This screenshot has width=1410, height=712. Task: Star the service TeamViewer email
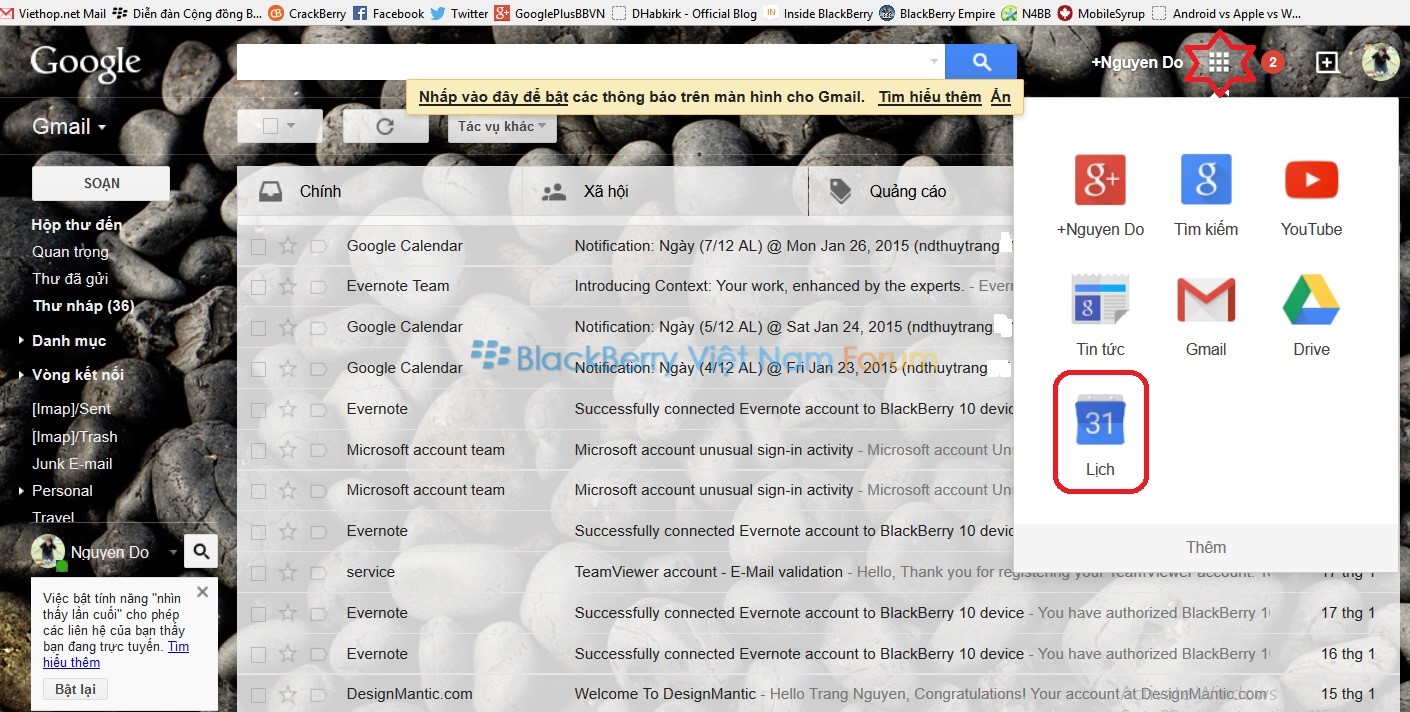pos(288,572)
